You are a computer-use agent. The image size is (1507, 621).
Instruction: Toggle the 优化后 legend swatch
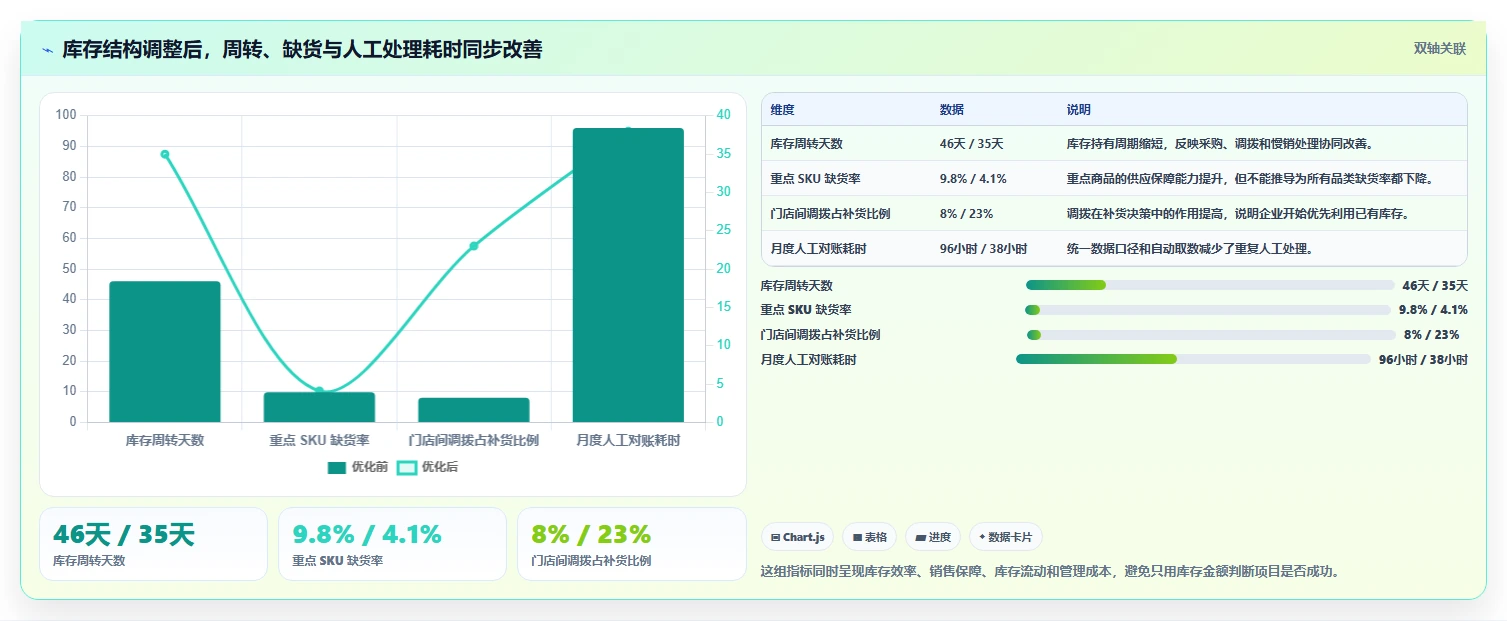(406, 467)
